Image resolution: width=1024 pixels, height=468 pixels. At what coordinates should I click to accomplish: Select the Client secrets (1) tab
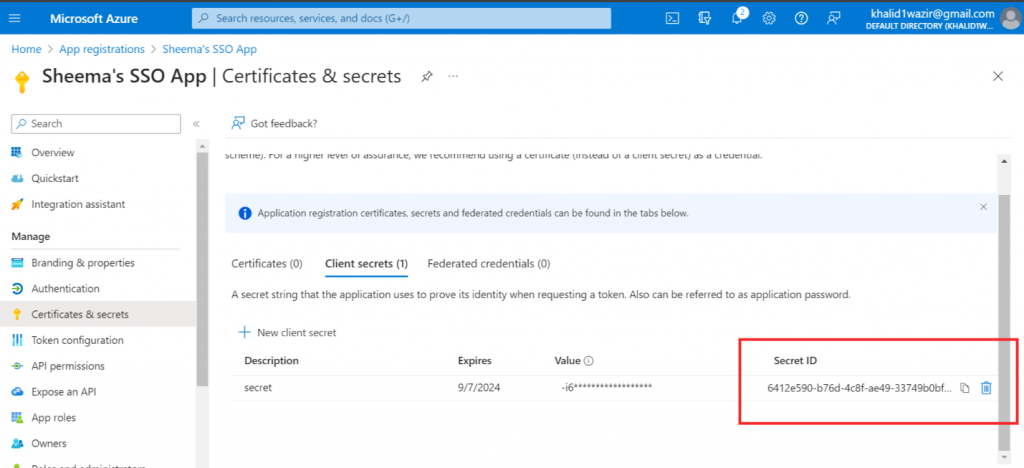tap(366, 264)
